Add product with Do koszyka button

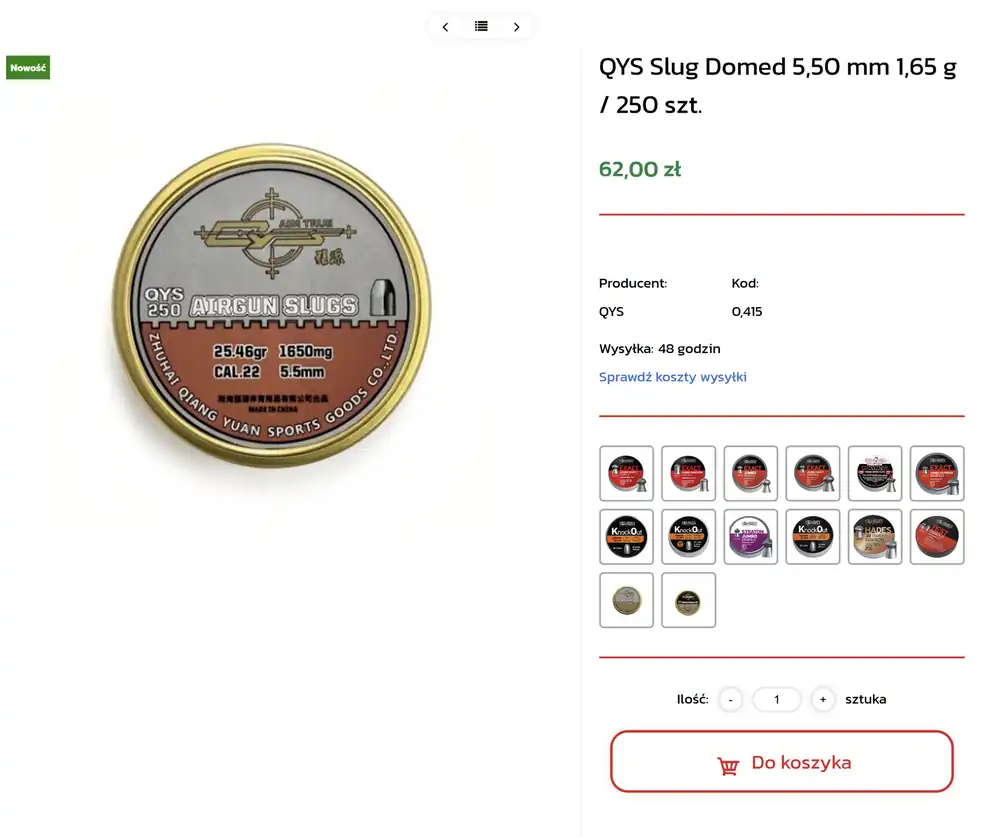point(782,762)
